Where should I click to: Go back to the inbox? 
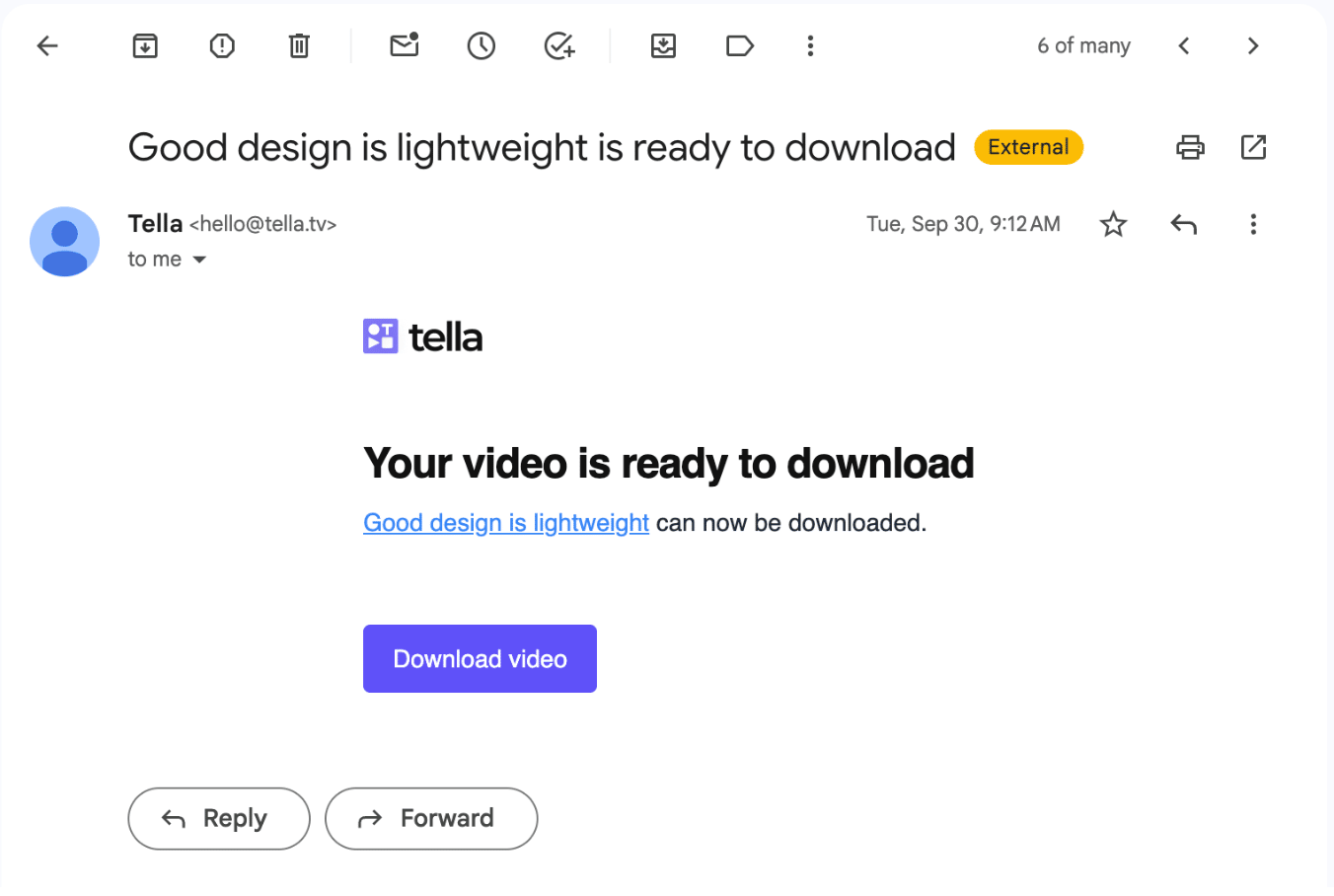click(x=46, y=45)
